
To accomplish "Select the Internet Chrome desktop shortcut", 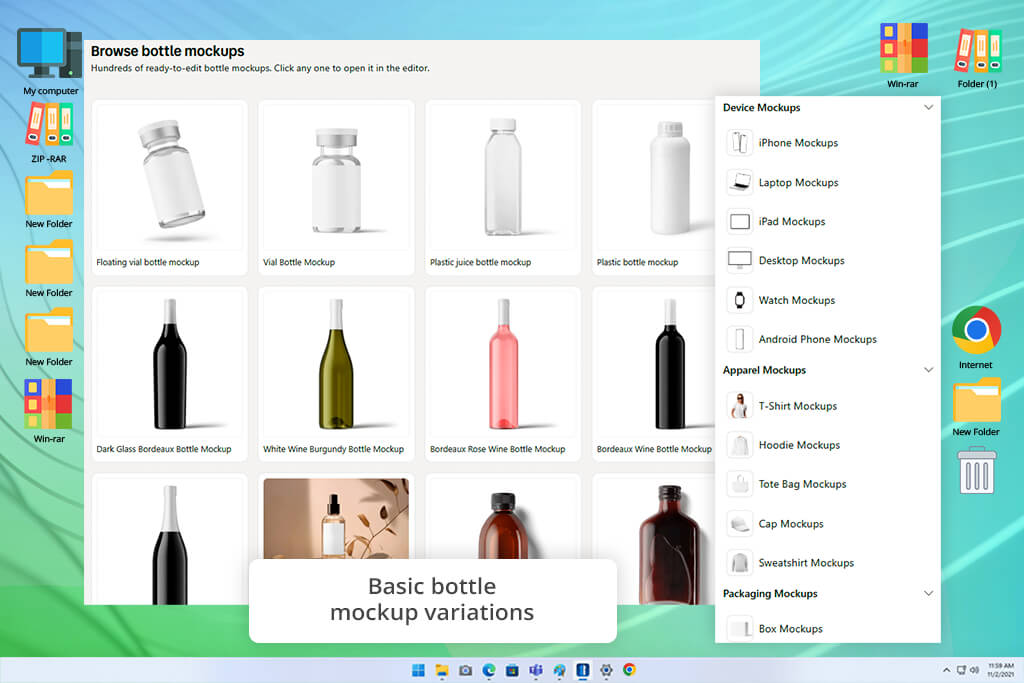I will point(976,338).
